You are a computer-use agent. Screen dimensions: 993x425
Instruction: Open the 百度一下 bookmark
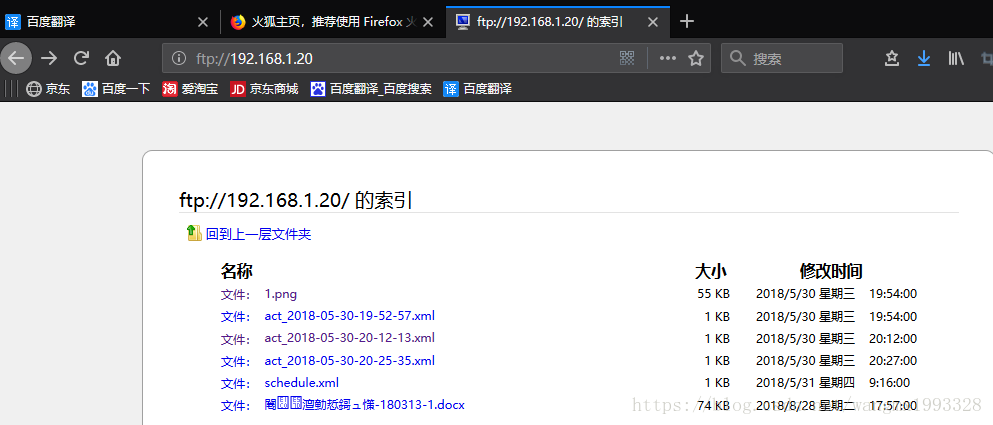point(117,89)
